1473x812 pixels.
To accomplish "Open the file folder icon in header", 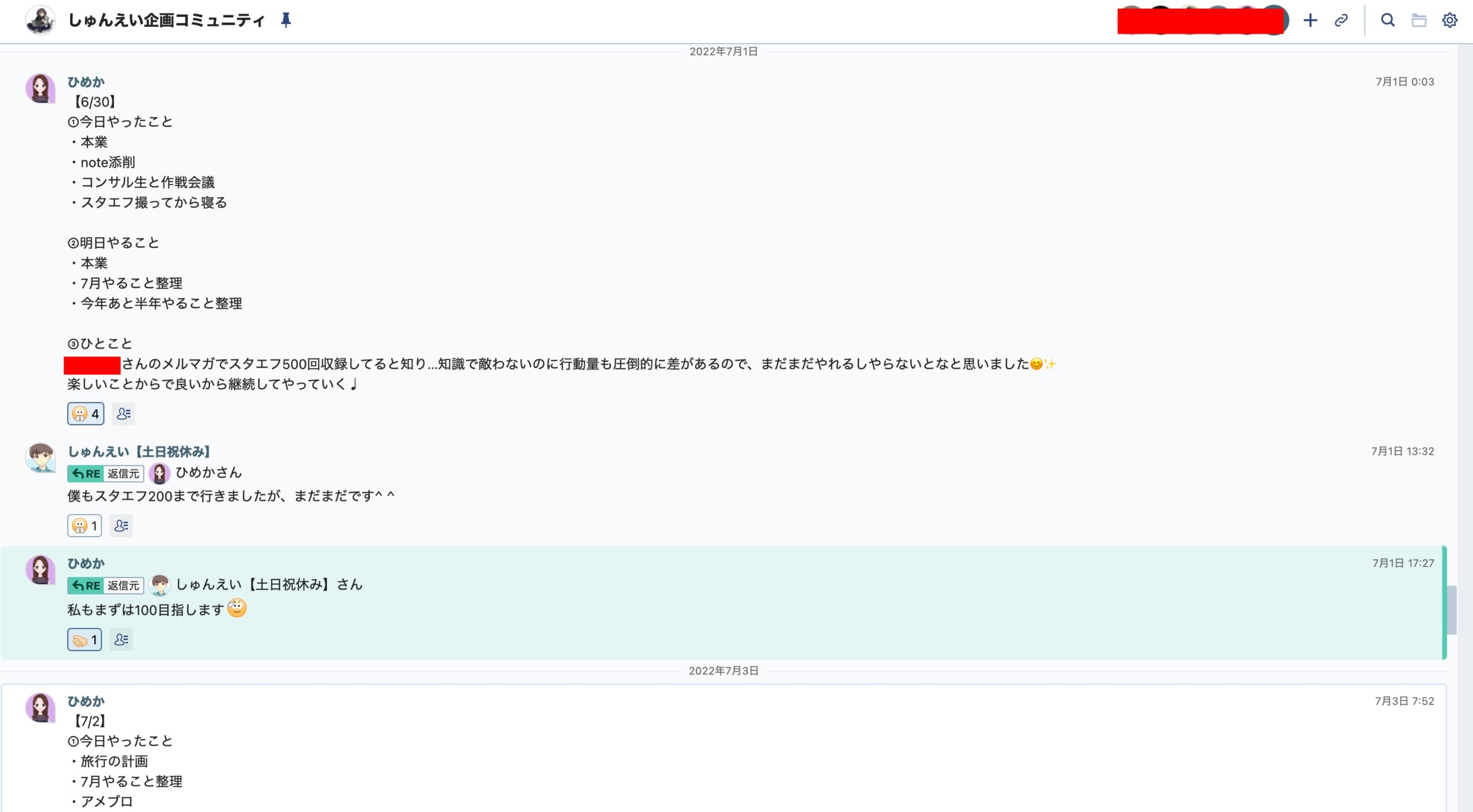I will (1419, 20).
